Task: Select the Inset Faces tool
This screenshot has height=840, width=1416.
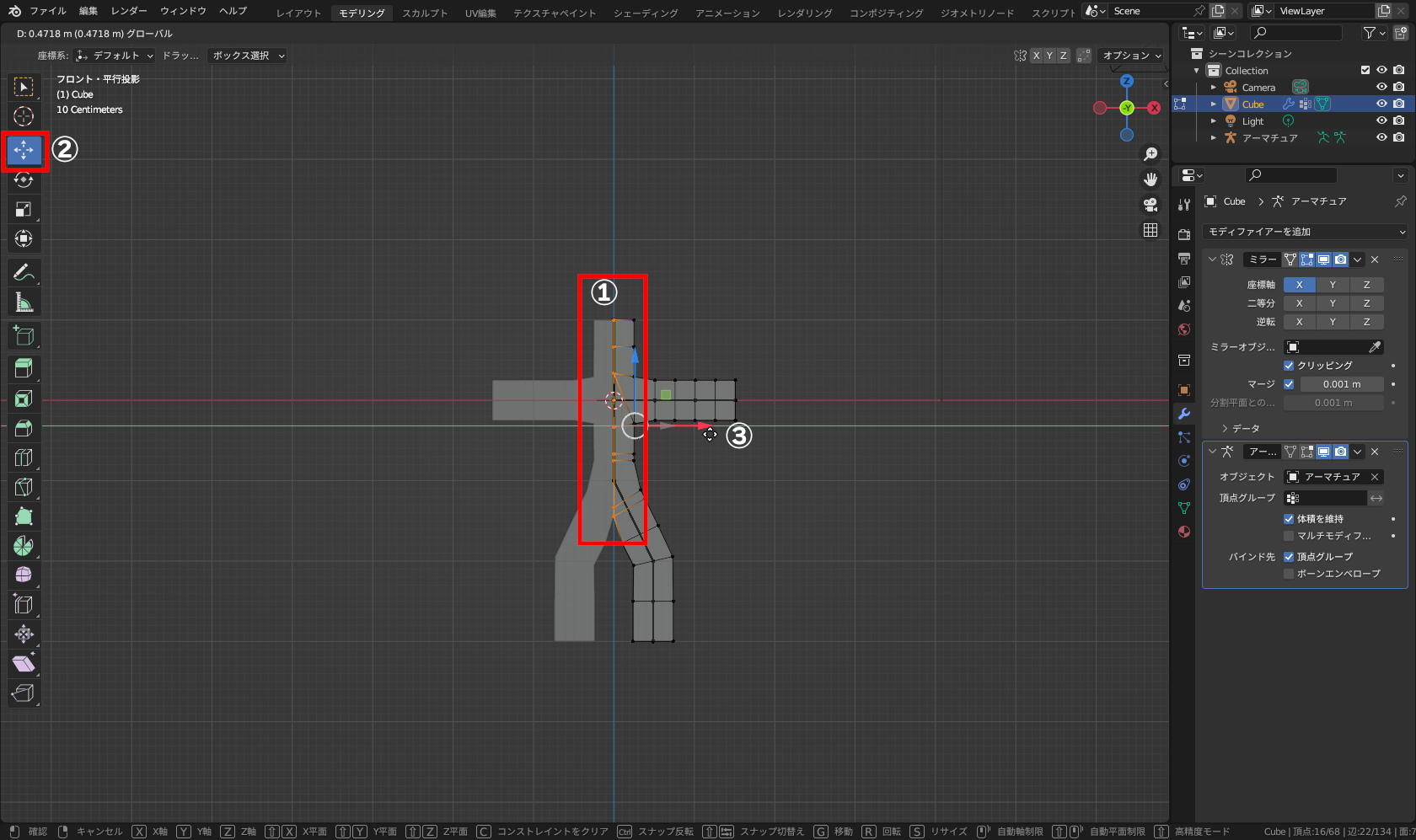Action: [24, 399]
